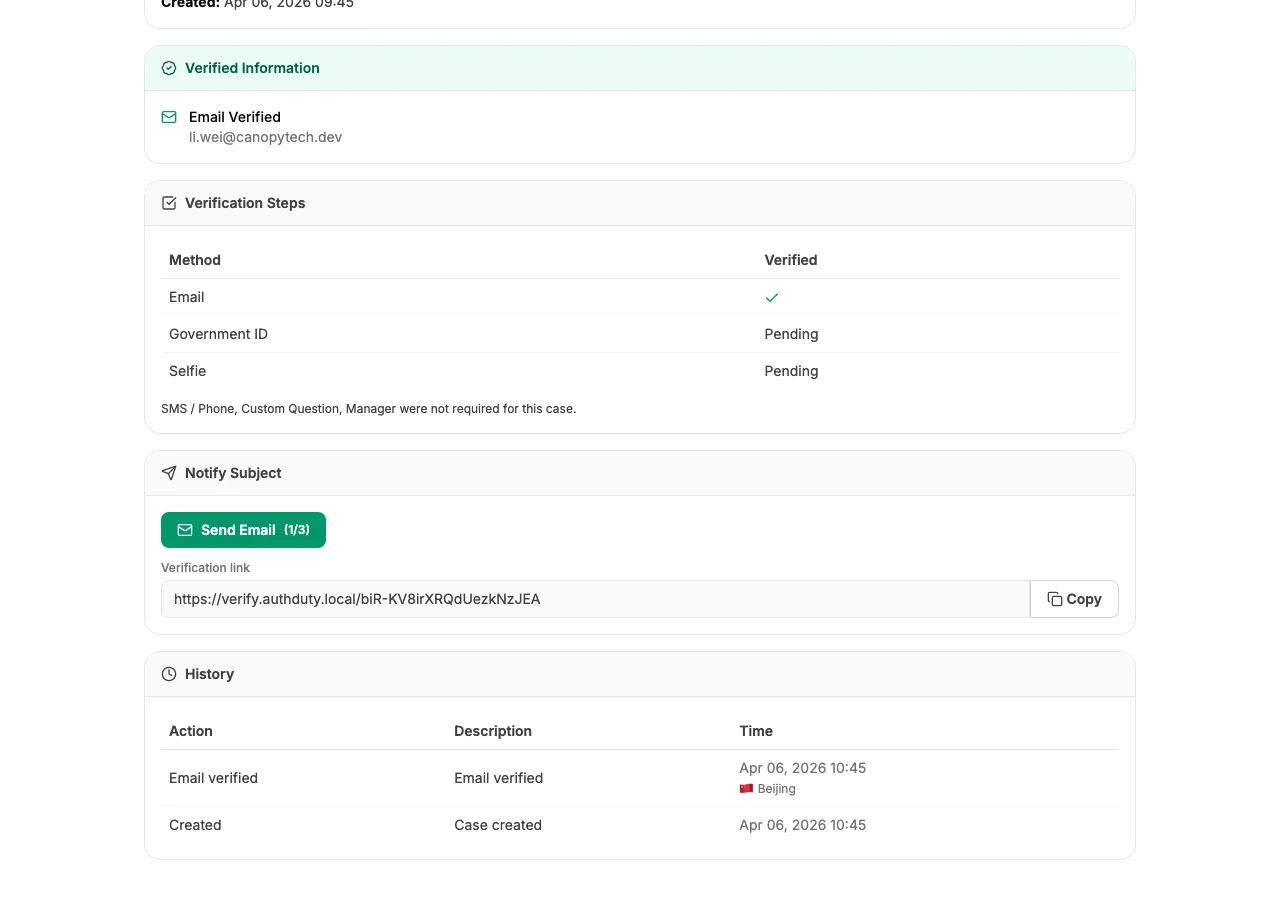
Task: Click the green check mark for Email verification
Action: (772, 297)
